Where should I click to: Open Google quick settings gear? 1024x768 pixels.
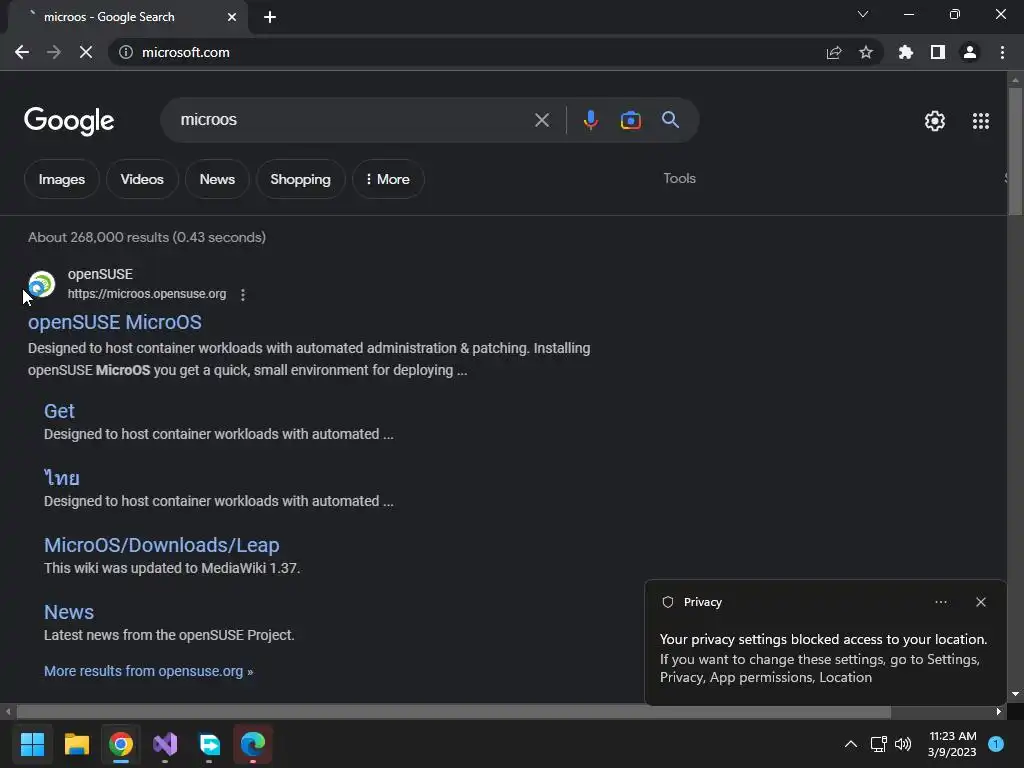935,121
